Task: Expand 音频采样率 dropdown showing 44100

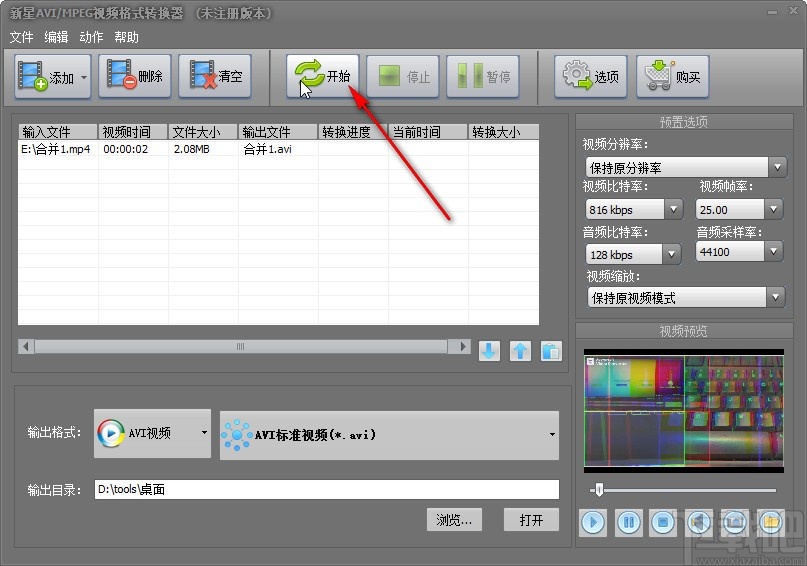Action: tap(773, 252)
